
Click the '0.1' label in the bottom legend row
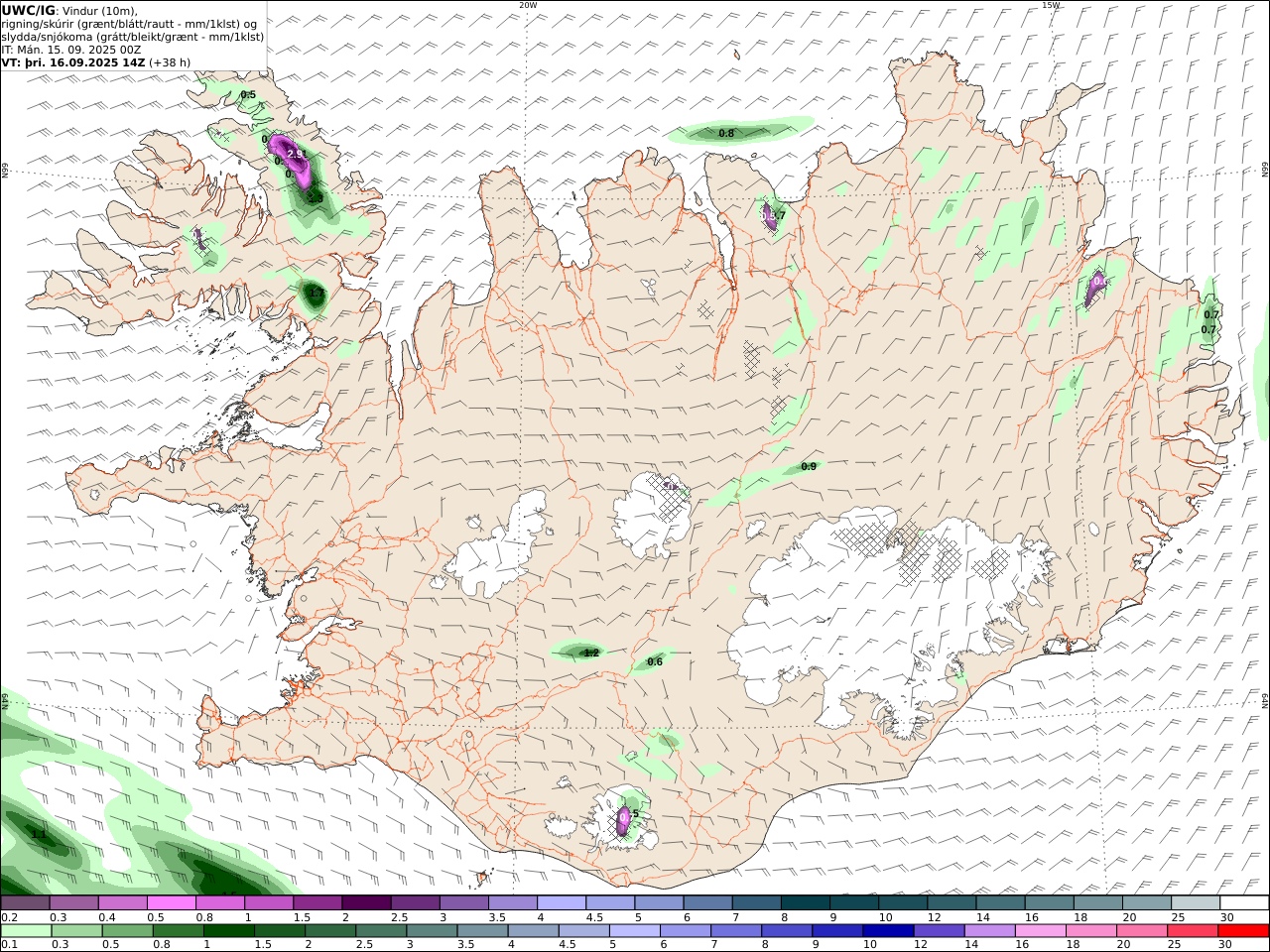tap(9, 945)
